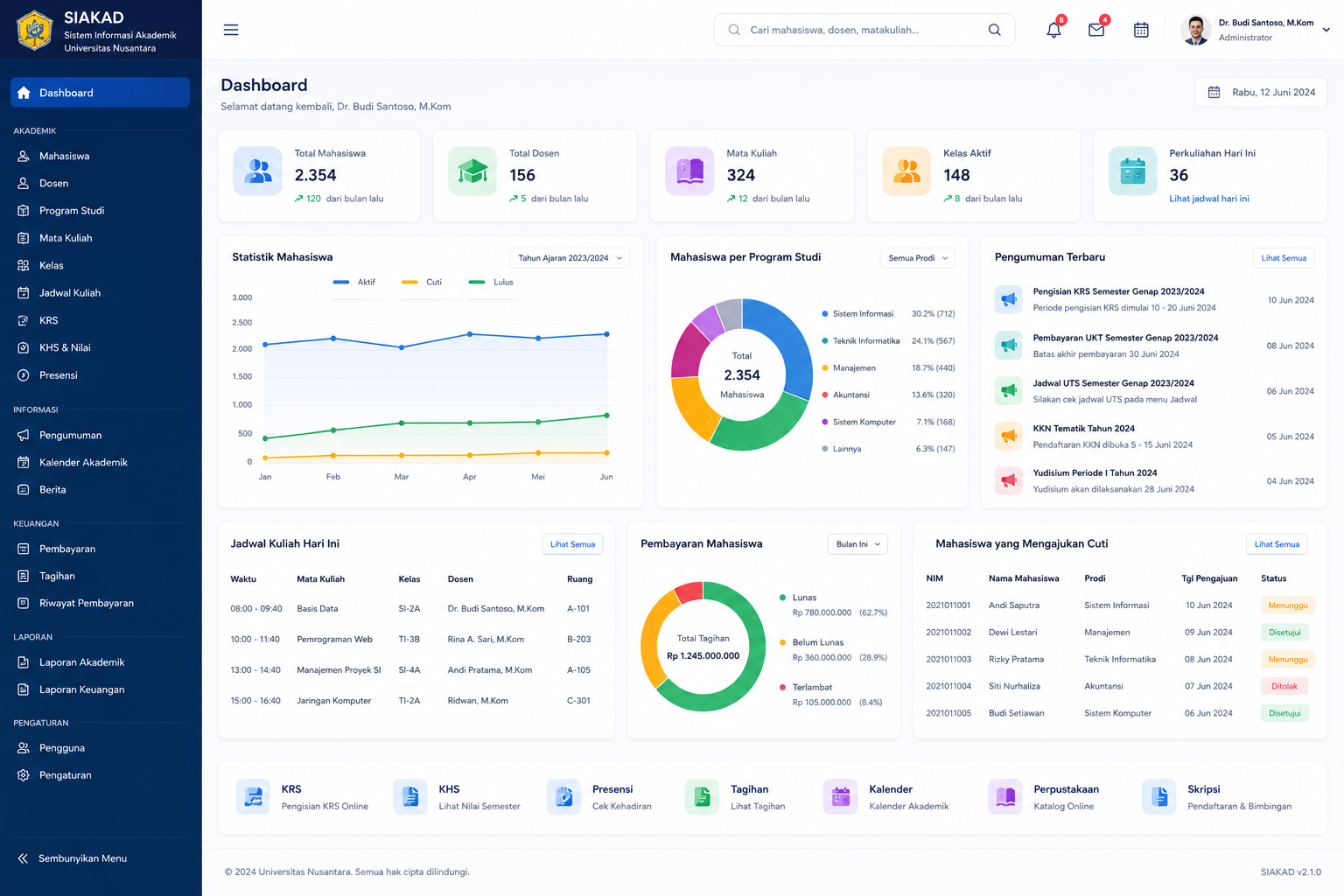1344x896 pixels.
Task: Open the Tagihan shortcut icon
Action: click(x=702, y=796)
